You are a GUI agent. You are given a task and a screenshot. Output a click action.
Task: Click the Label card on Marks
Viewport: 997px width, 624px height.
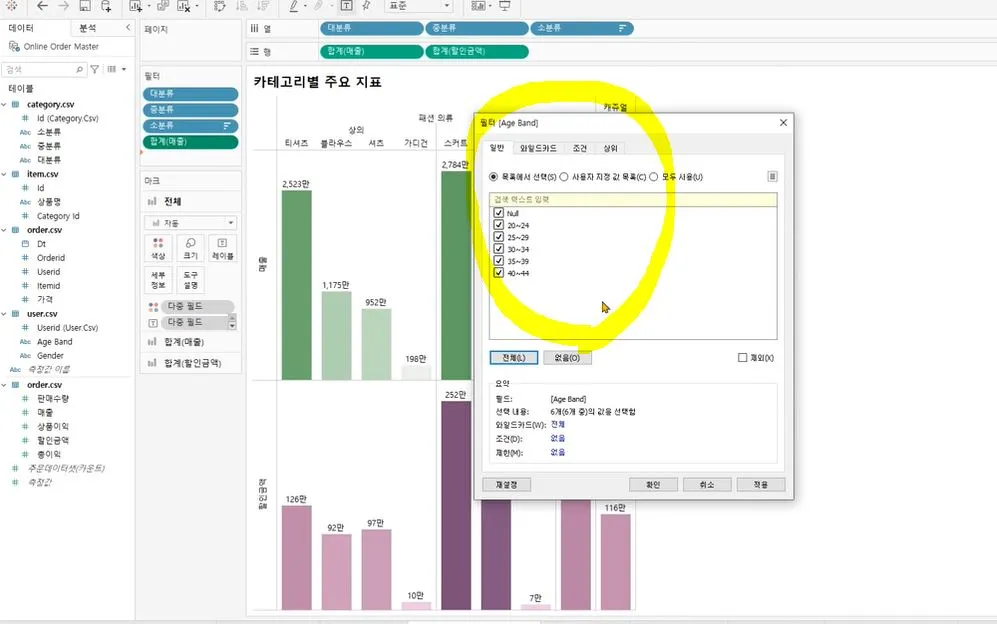point(222,248)
